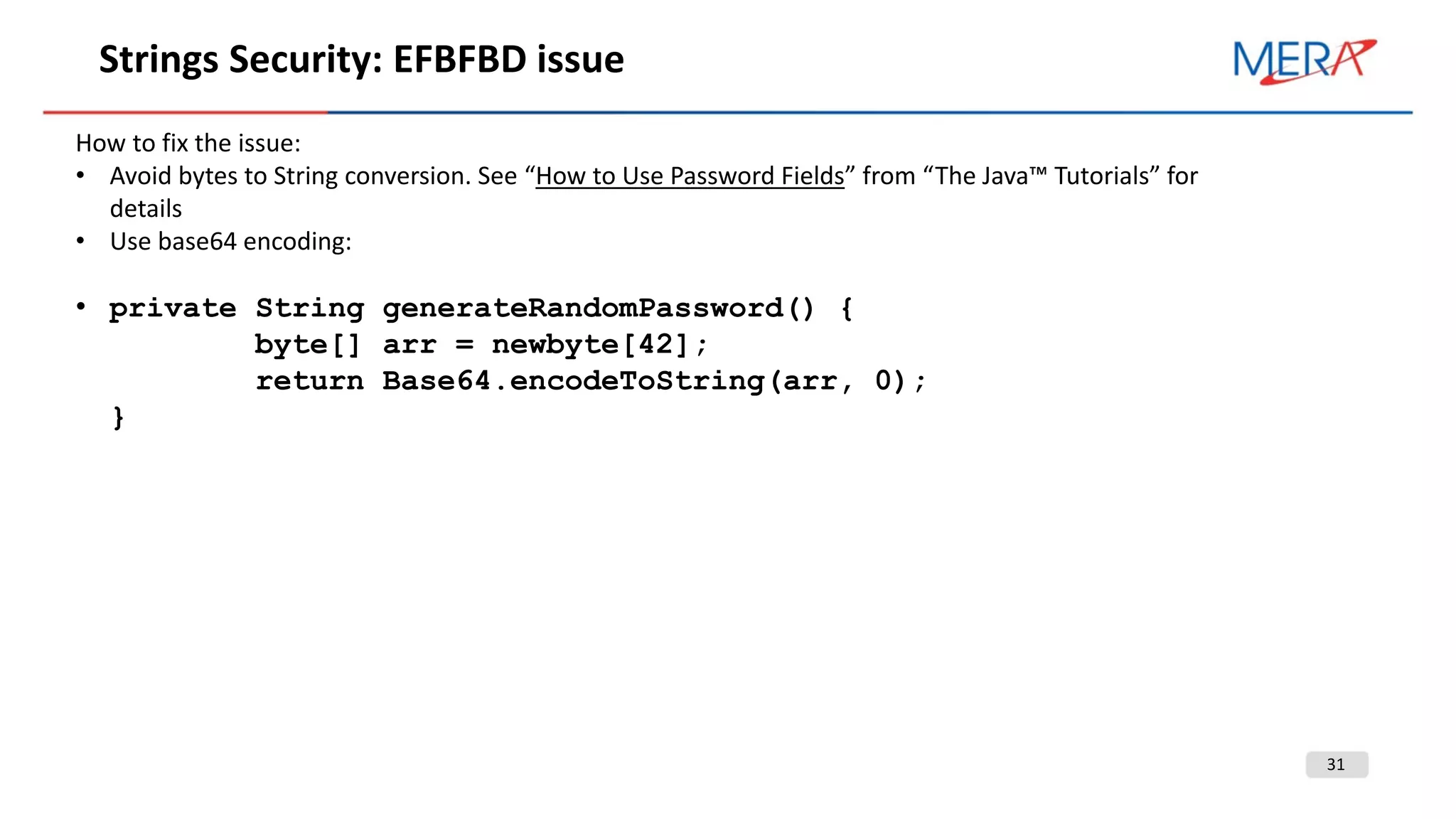Click the bullet before 'Use base64 encoding'
This screenshot has height=819, width=1456.
coord(80,241)
